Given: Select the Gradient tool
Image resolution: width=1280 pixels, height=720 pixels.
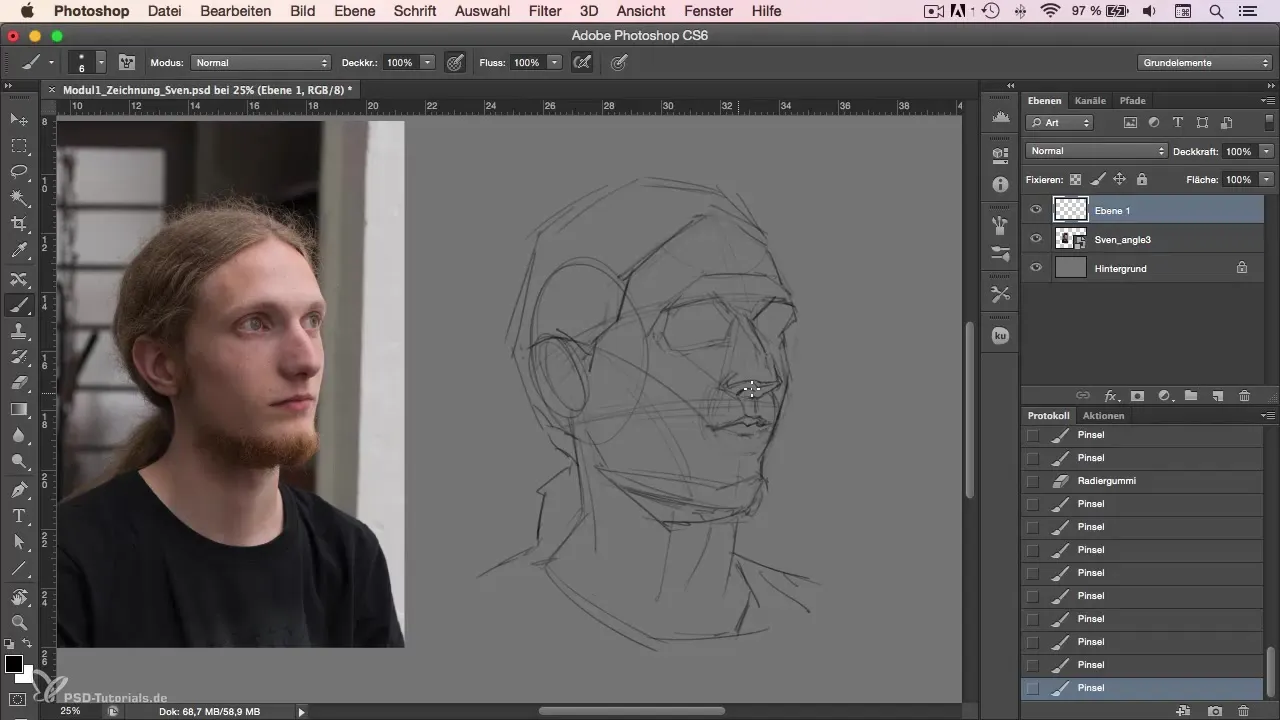Looking at the screenshot, I should pyautogui.click(x=18, y=409).
